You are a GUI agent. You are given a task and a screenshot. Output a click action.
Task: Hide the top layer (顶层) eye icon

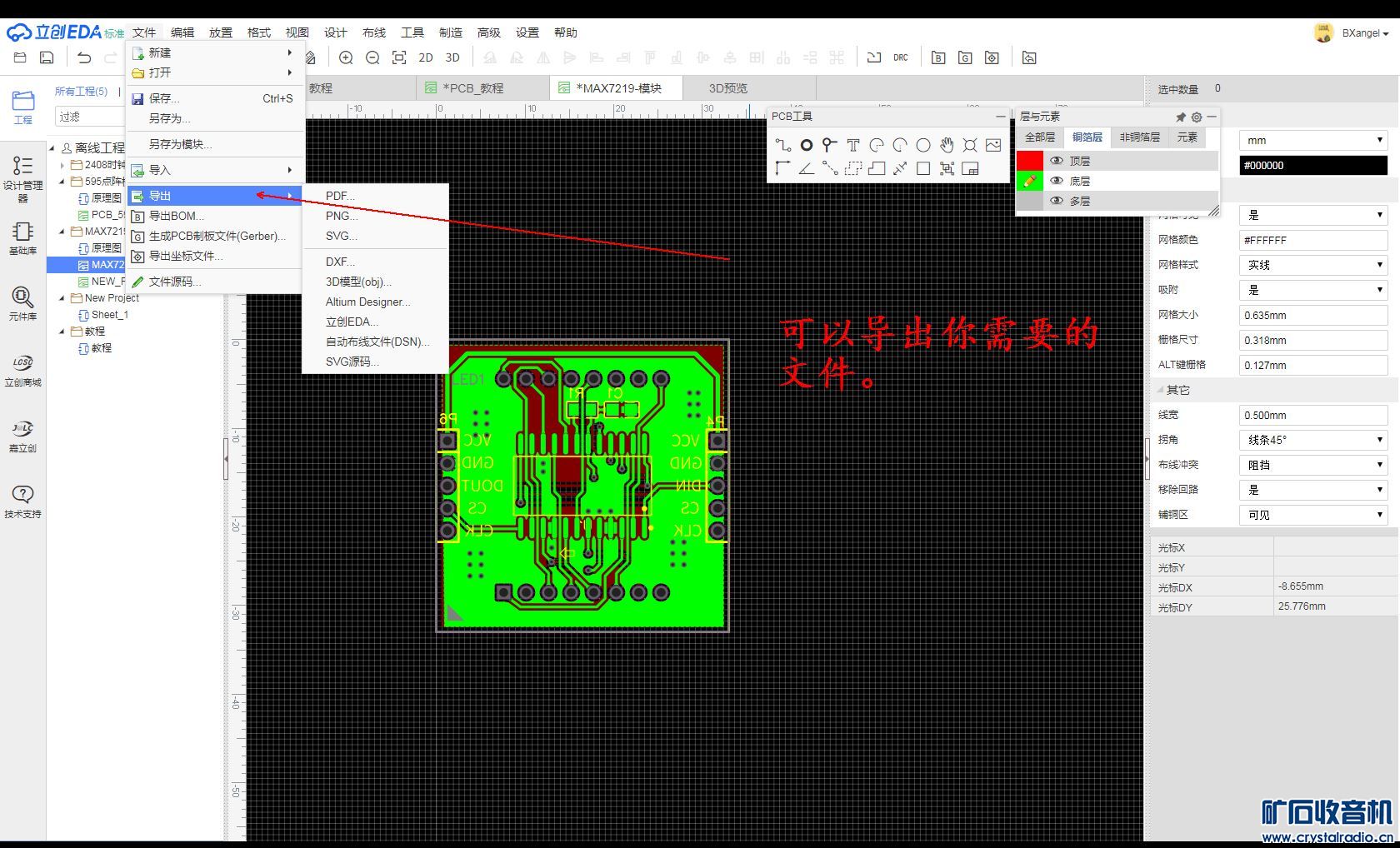(1057, 161)
